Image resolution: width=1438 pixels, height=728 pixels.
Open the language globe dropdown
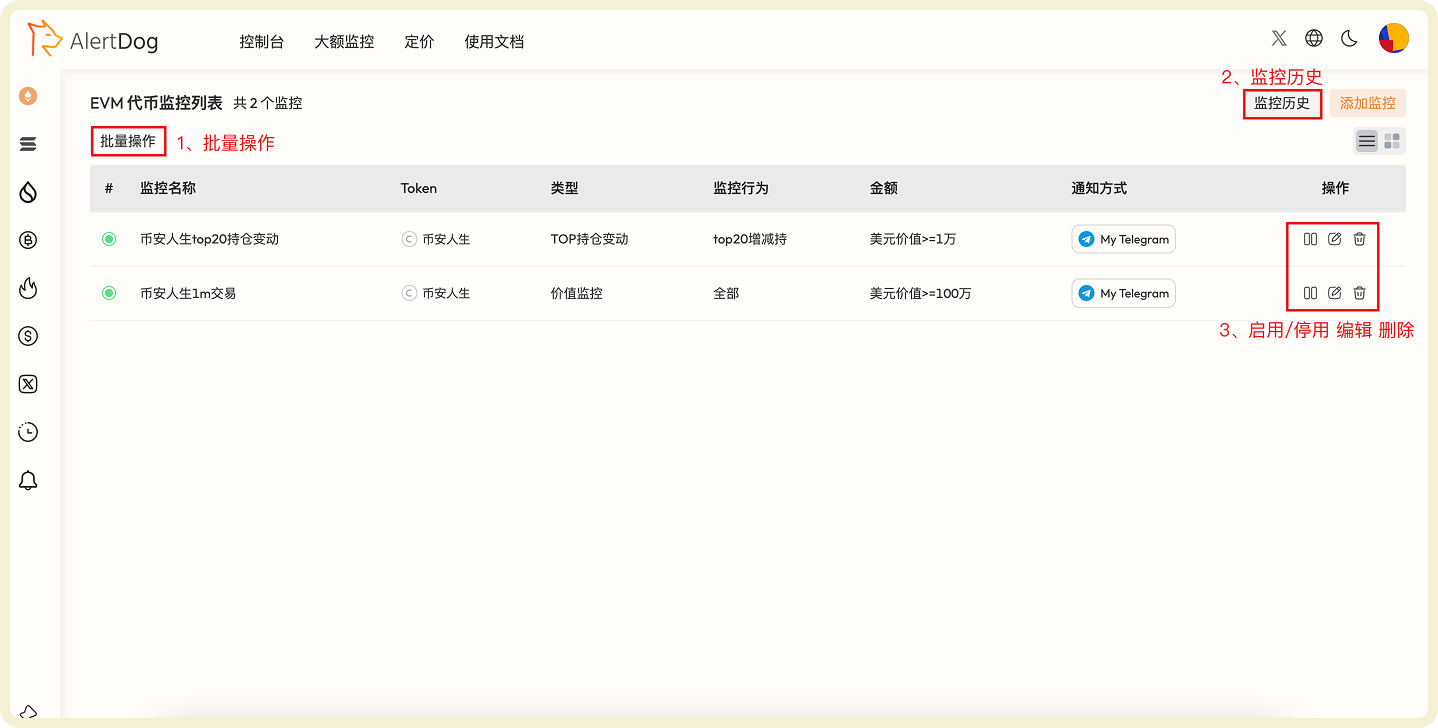pos(1314,37)
